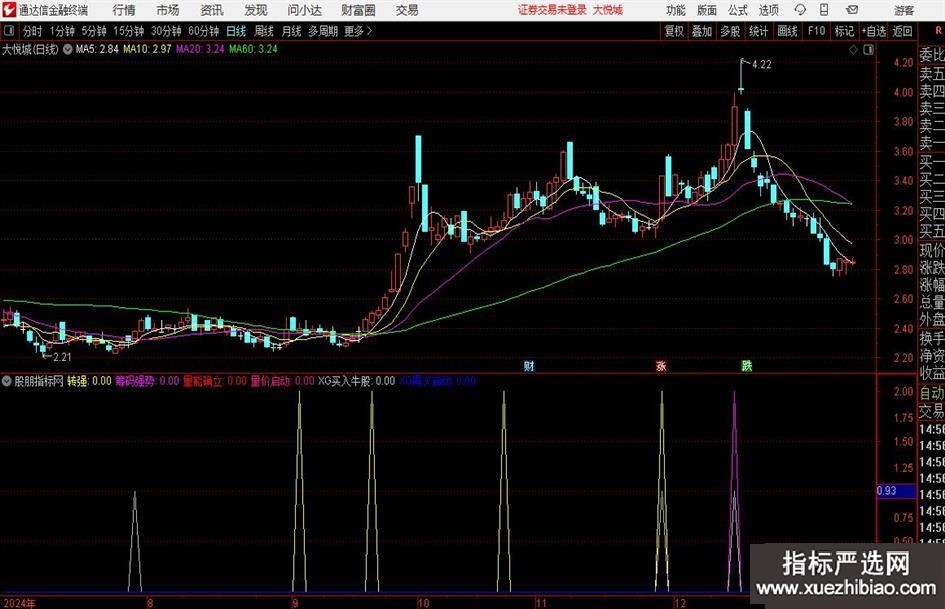Click the 转强: 0.00 indicator label
This screenshot has height=609, width=945.
coord(89,381)
